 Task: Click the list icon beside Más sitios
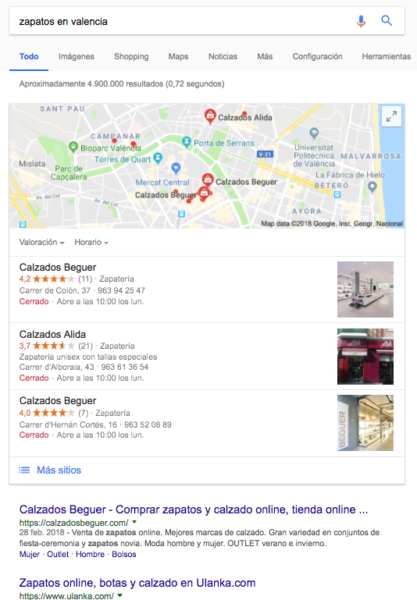[24, 470]
